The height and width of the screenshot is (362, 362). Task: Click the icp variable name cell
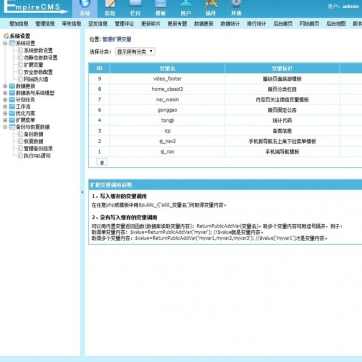(167, 131)
